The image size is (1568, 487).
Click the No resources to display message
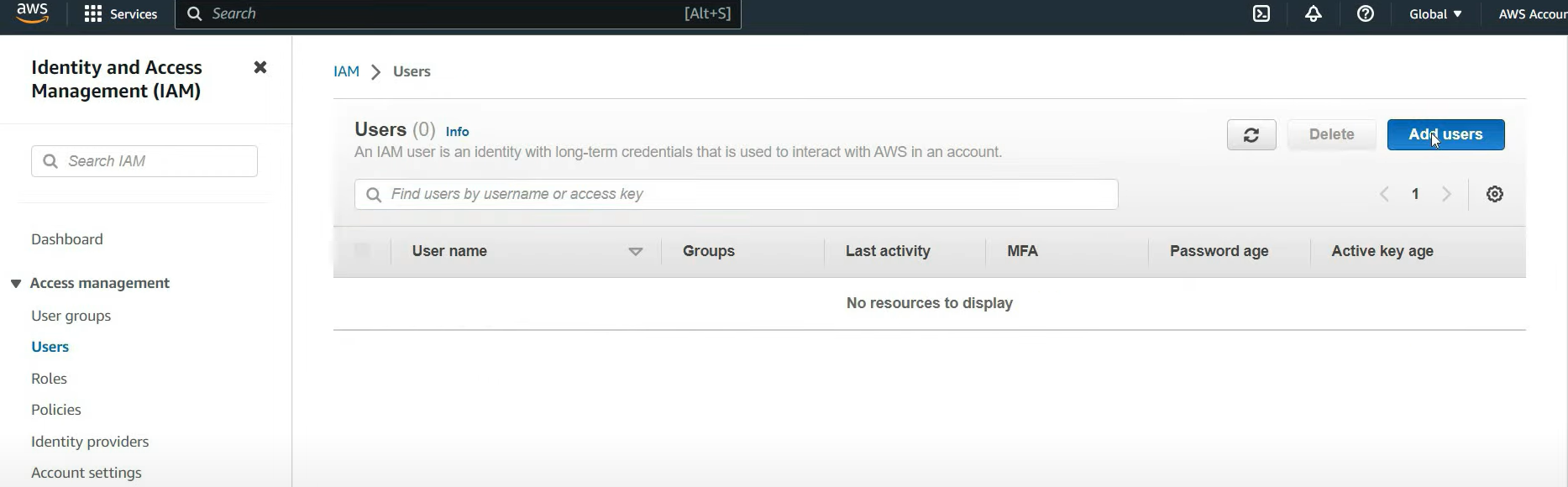click(x=930, y=303)
